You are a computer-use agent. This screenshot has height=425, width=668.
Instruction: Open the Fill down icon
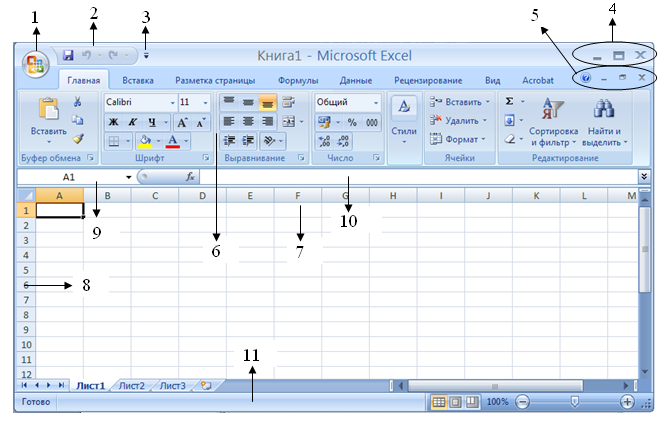point(510,121)
